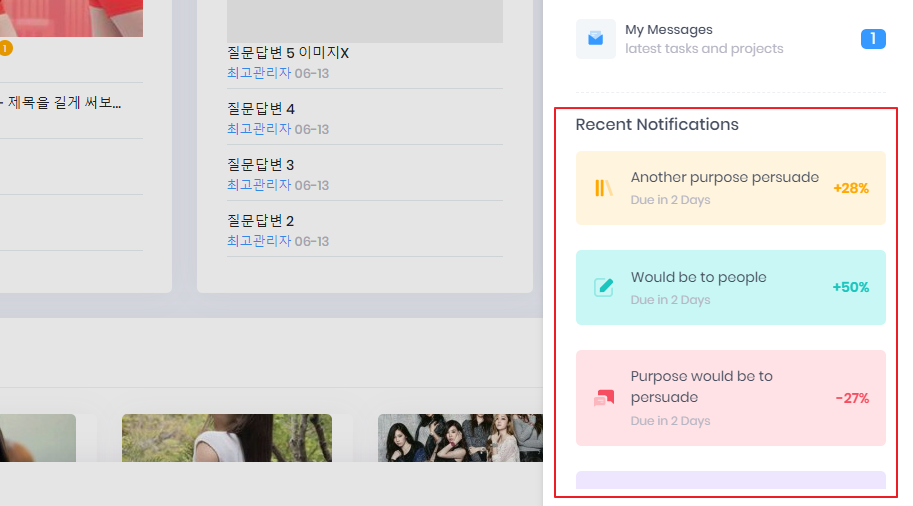Click author 최고관리자 under 질문답변 3
The width and height of the screenshot is (913, 506).
tap(259, 185)
